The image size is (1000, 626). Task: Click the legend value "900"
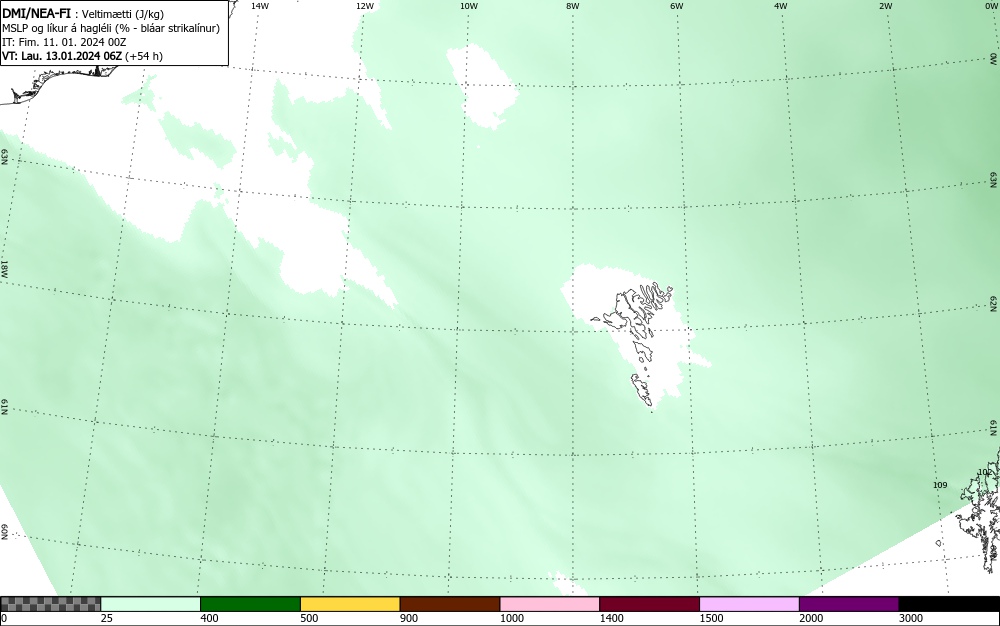[409, 618]
